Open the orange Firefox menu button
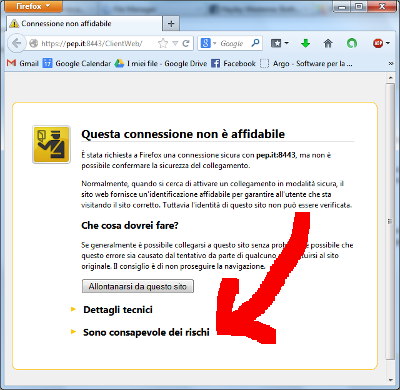 [33, 6]
